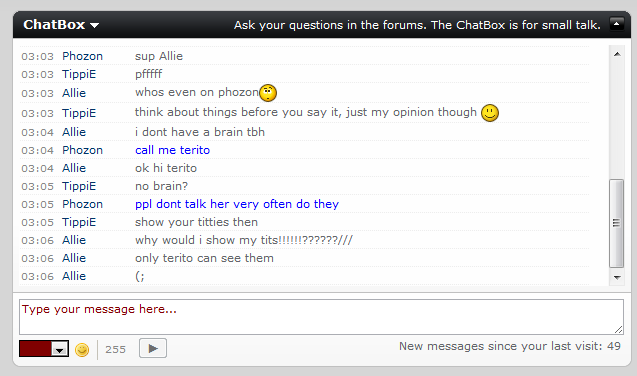Click username Phozon on 'ppl dont talk her' row
Screen dimensions: 637x376
click(x=82, y=204)
